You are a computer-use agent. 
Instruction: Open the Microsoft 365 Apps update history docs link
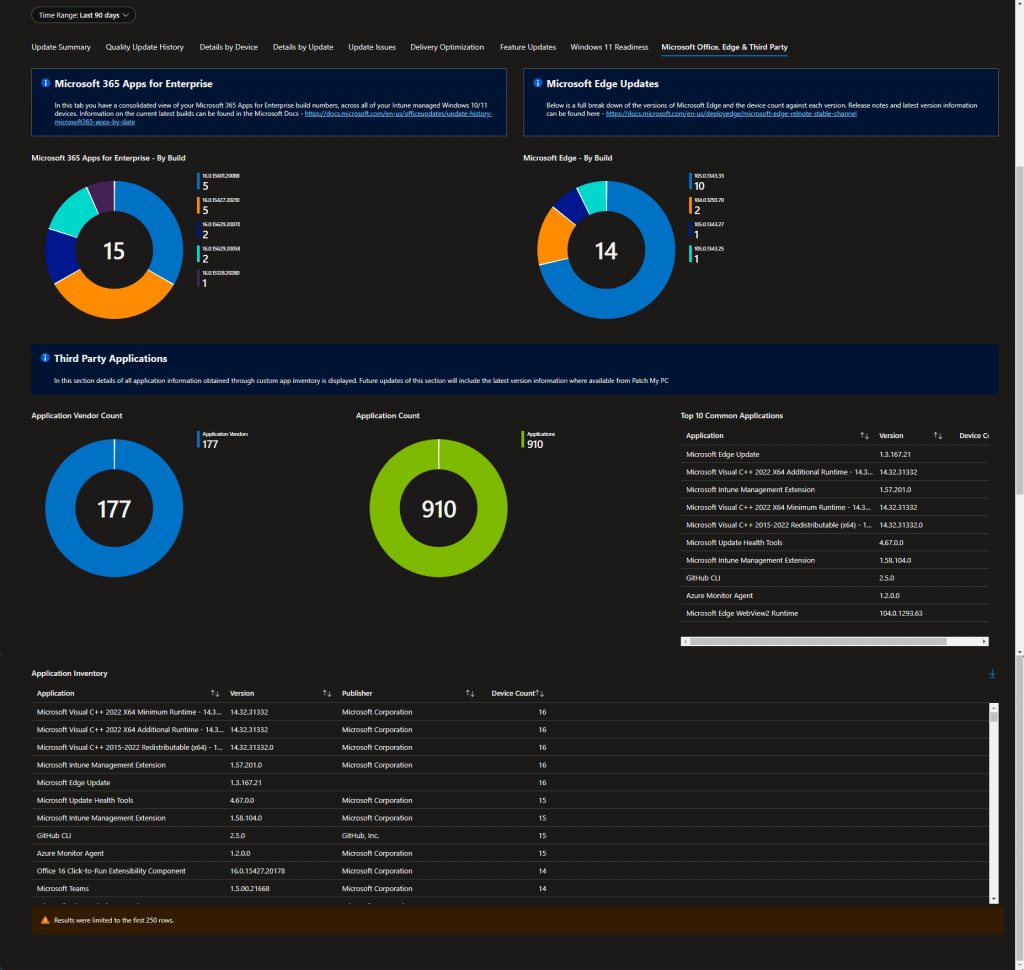398,114
